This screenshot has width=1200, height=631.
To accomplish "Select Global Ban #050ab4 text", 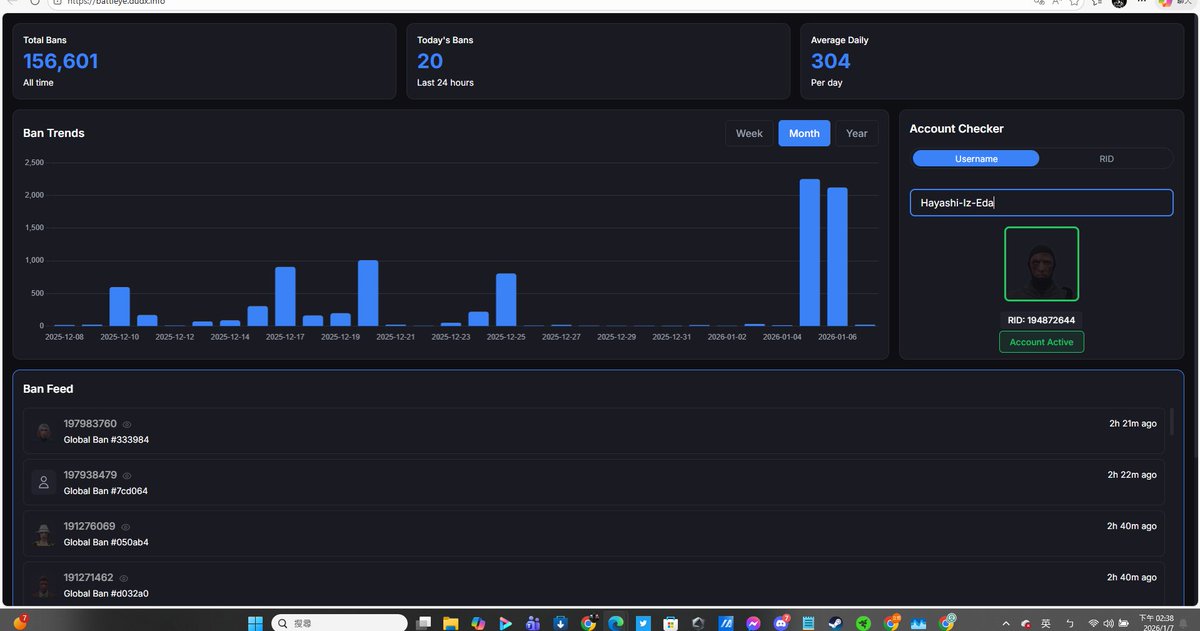I will click(106, 542).
